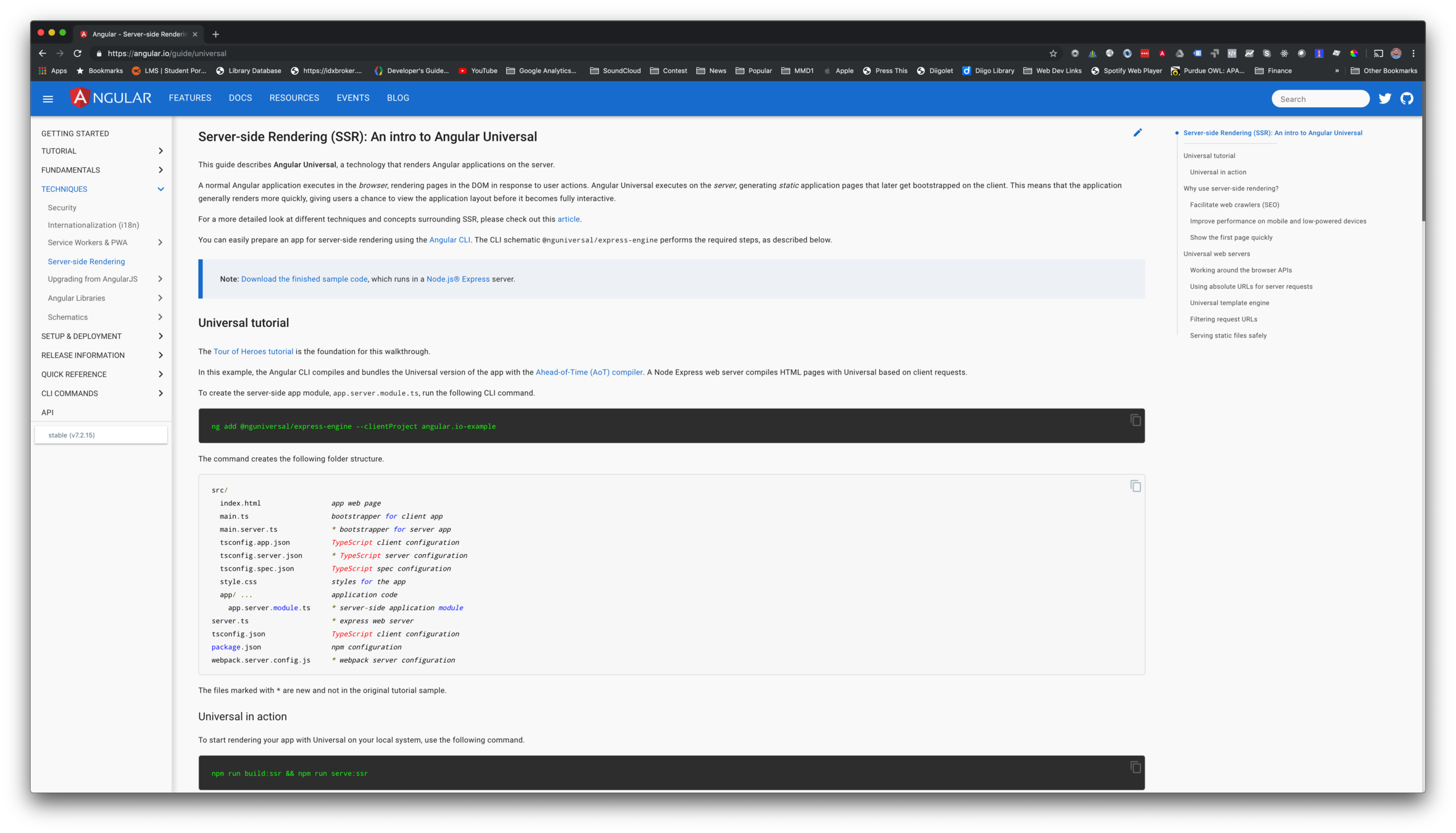Open the Resources navigation item
The width and height of the screenshot is (1456, 833).
pos(294,98)
